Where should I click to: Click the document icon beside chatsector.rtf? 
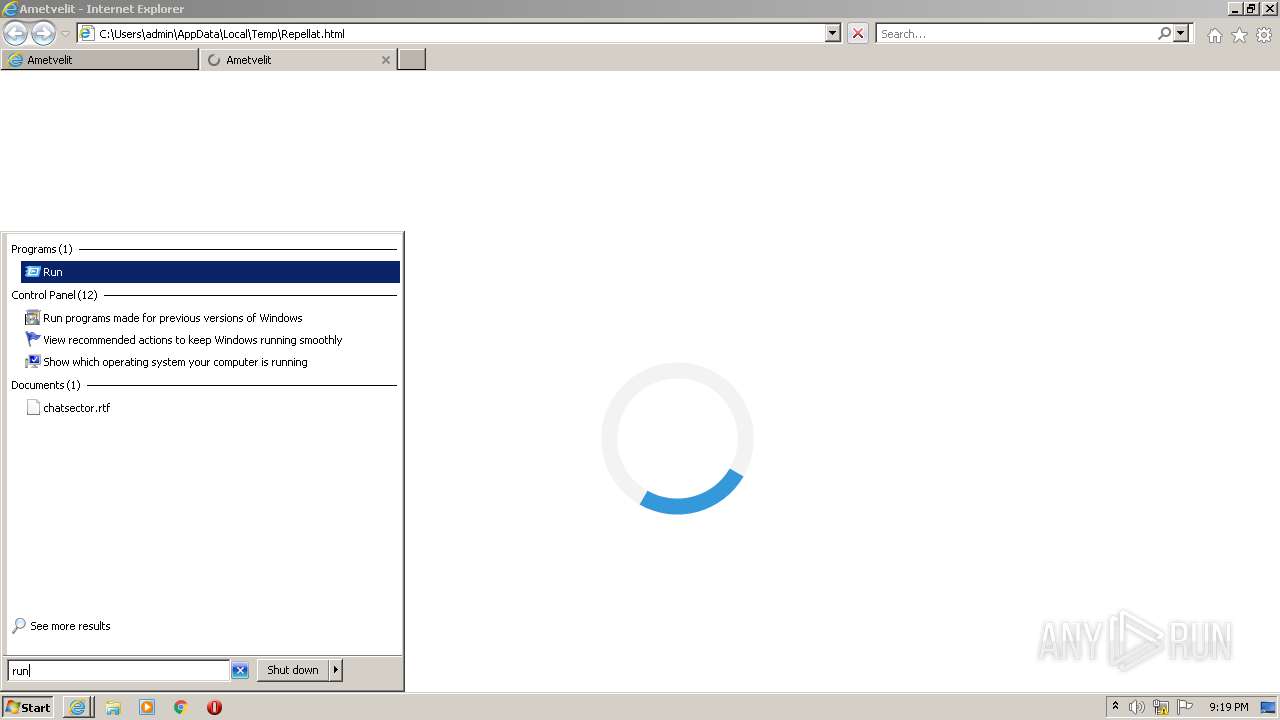pos(33,408)
